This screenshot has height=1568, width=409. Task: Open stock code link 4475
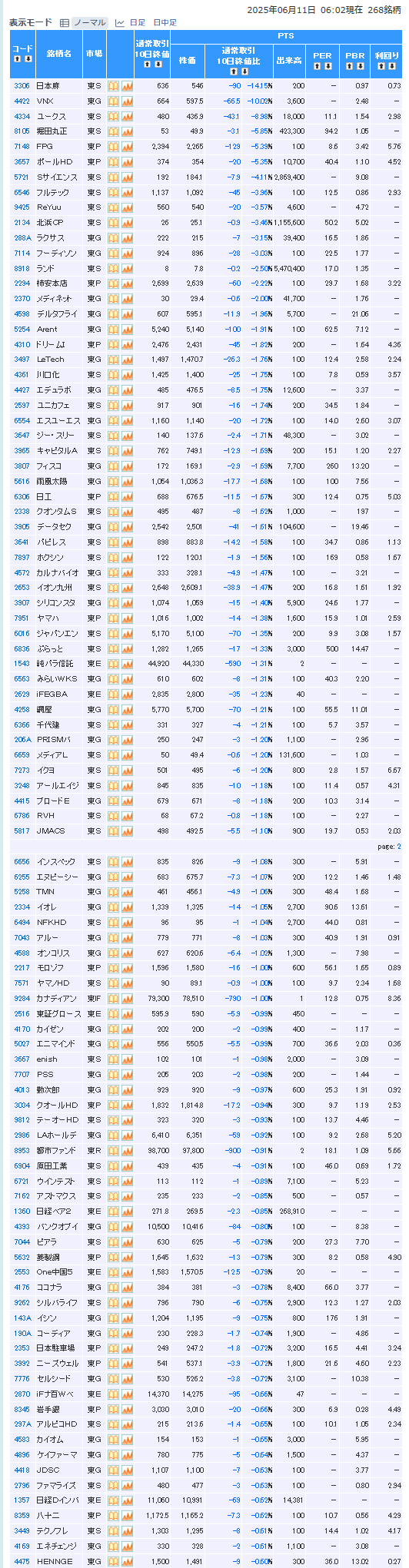pos(22,1561)
